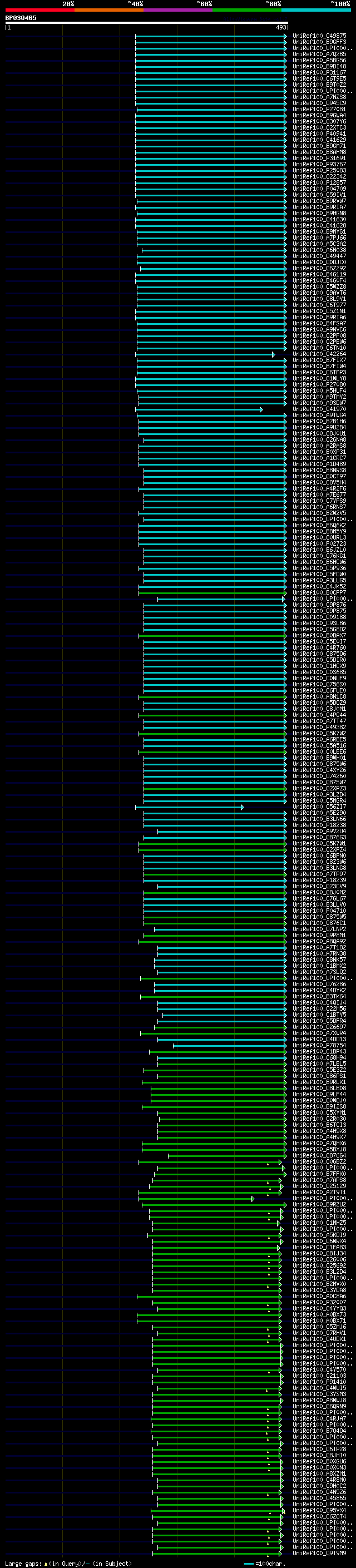356x1568 pixels.
Task: Select hit label UniRef100_Q8NK57
Action: (x=319, y=960)
